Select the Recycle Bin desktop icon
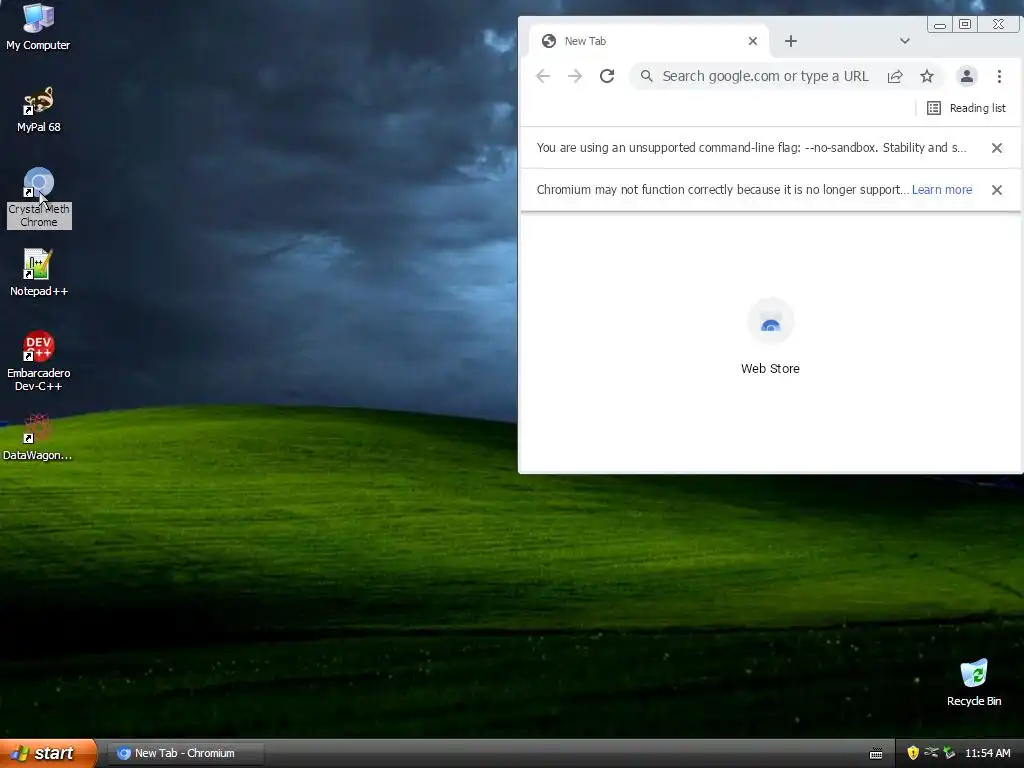1024x768 pixels. [974, 683]
